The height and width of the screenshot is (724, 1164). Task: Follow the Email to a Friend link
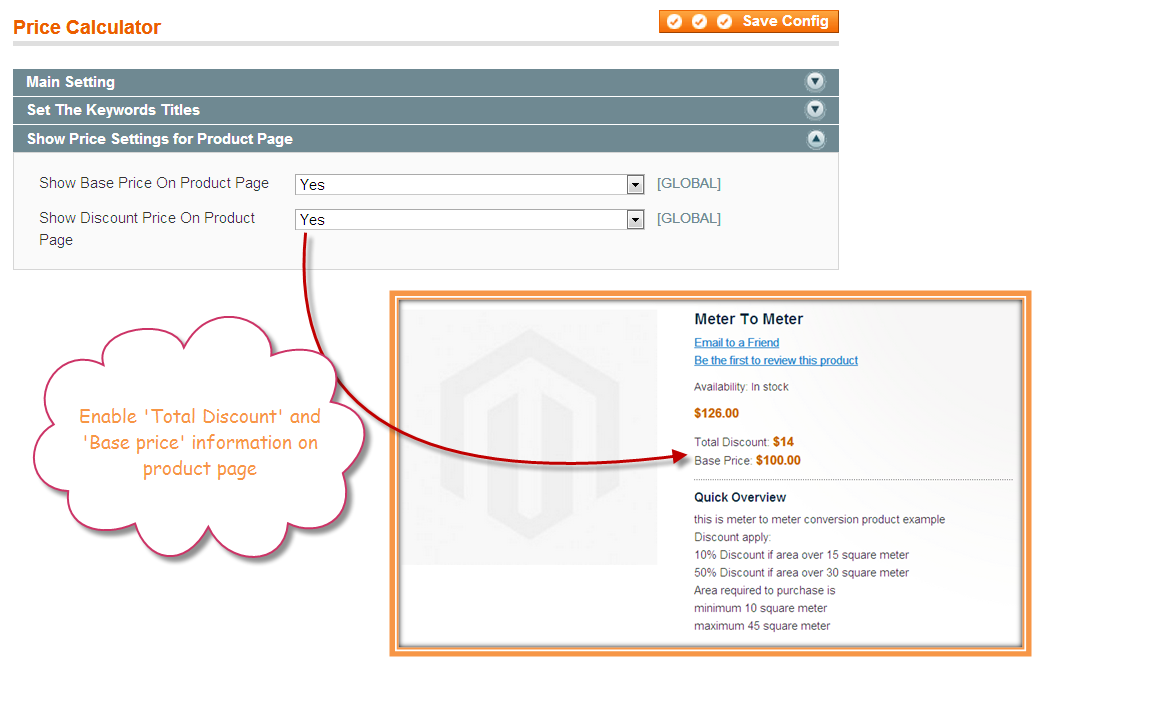click(x=736, y=343)
